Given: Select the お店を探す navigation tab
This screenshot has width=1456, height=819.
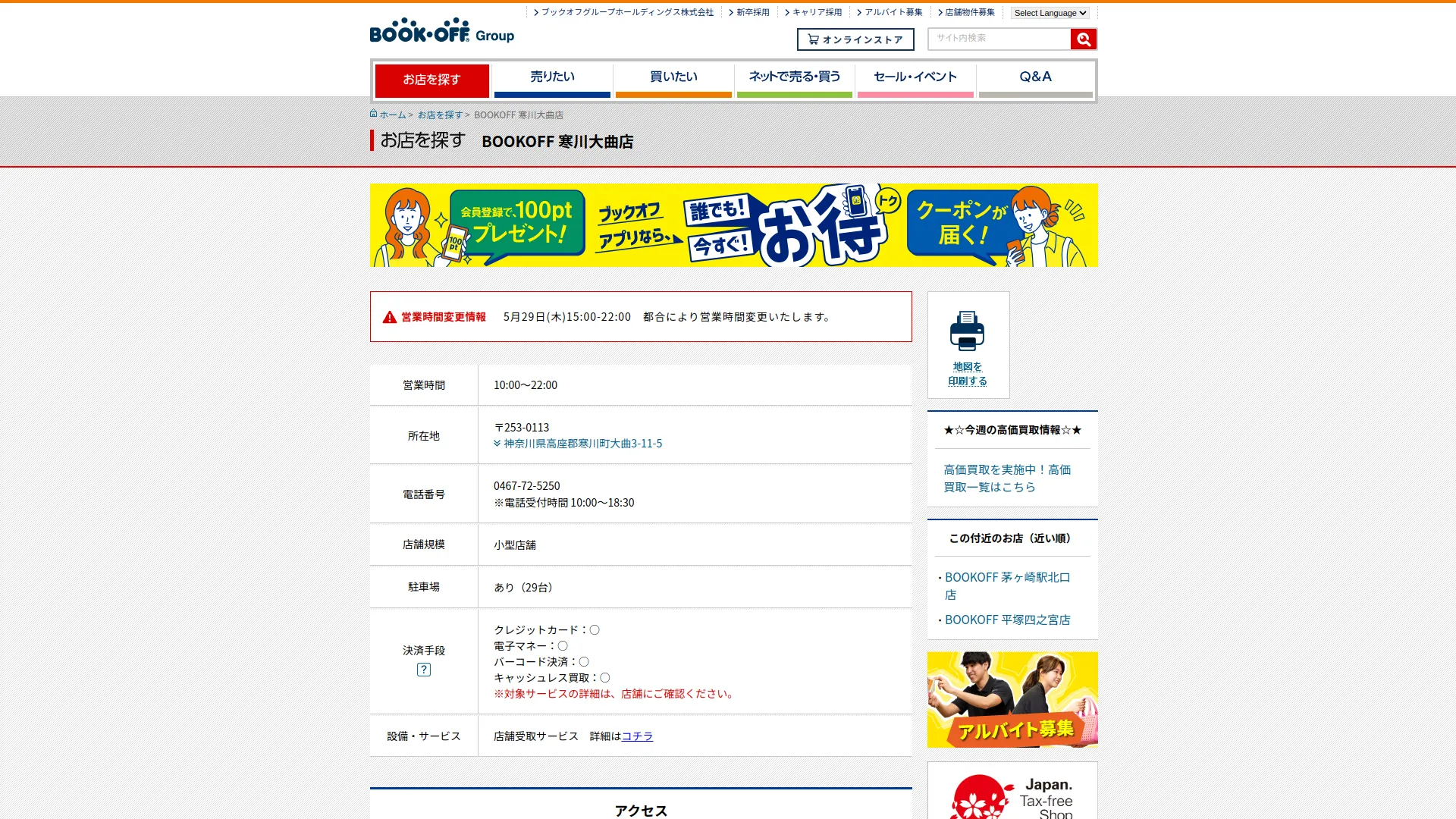Looking at the screenshot, I should pos(431,80).
